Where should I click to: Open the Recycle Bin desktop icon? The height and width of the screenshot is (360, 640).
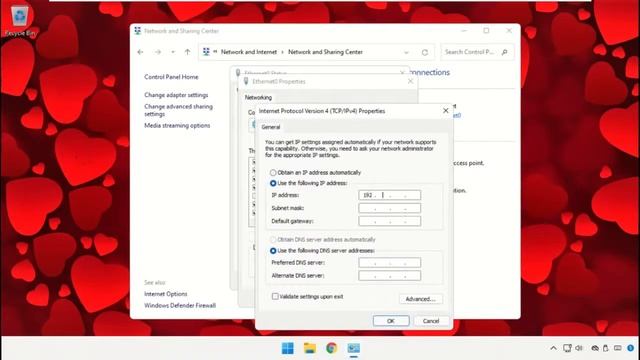pyautogui.click(x=20, y=21)
